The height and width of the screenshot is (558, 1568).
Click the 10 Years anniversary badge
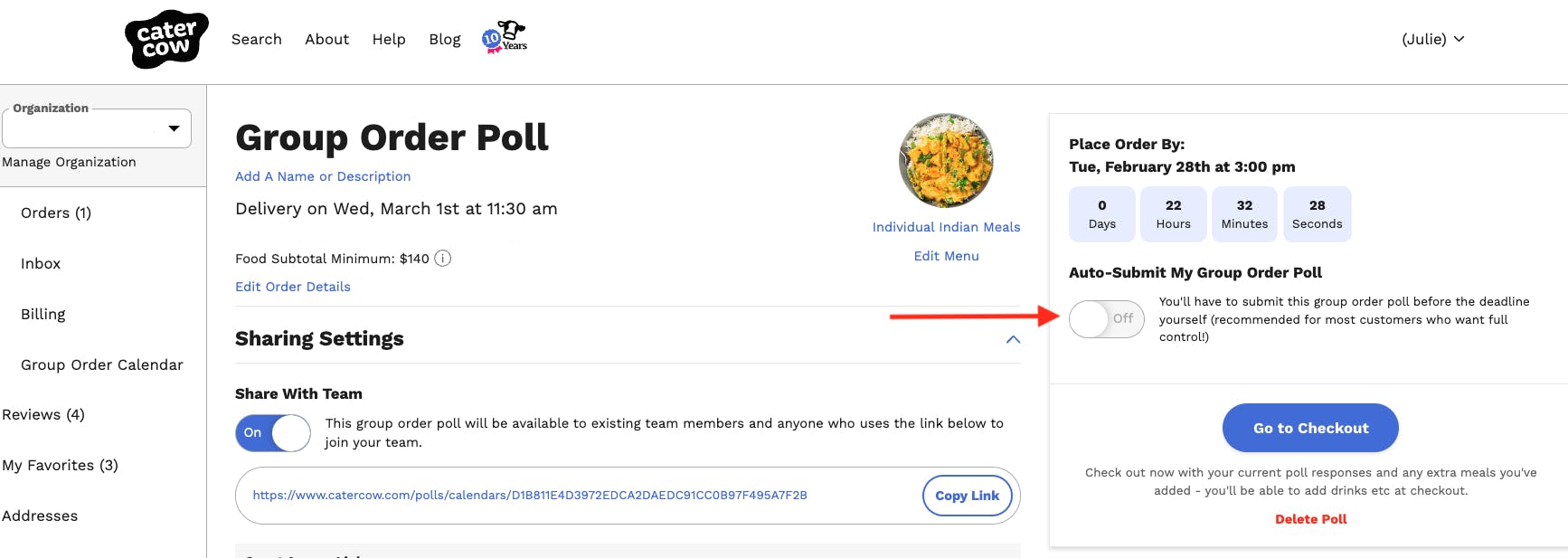(505, 38)
